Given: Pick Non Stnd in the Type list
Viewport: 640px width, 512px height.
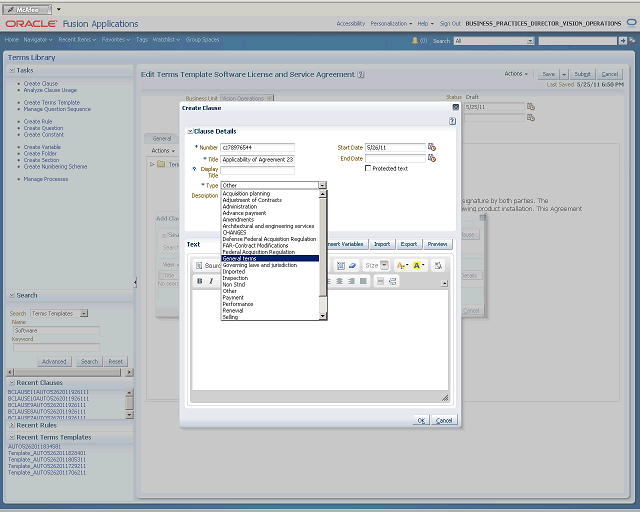Looking at the screenshot, I should [x=270, y=285].
